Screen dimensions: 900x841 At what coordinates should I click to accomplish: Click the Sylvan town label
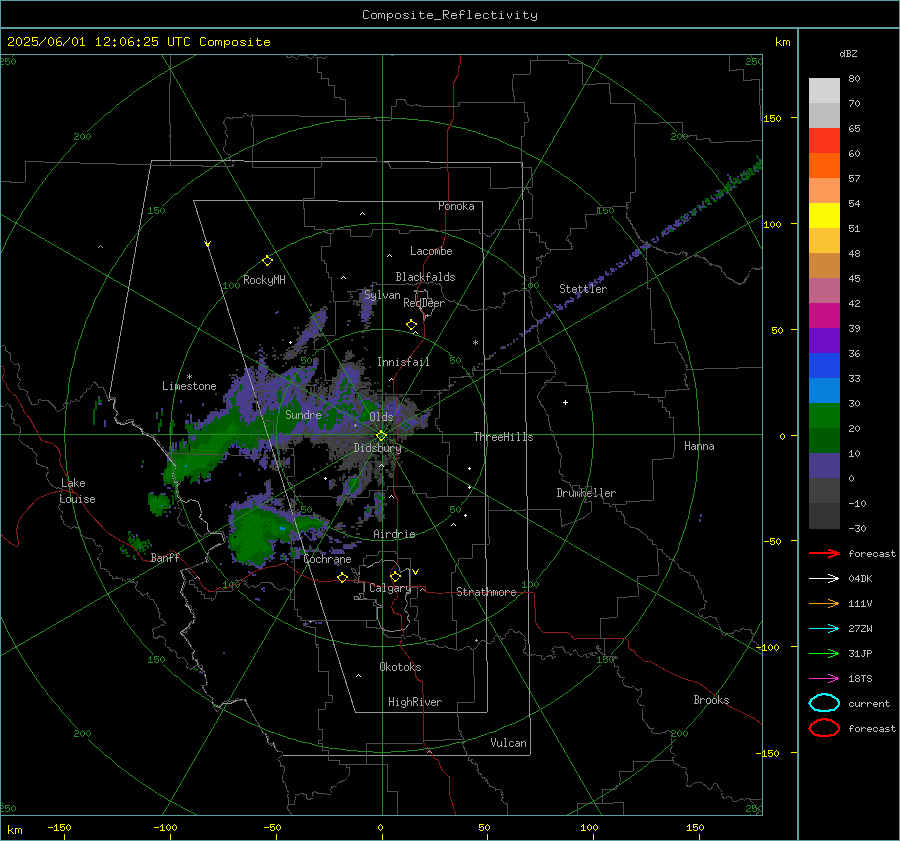tap(382, 295)
